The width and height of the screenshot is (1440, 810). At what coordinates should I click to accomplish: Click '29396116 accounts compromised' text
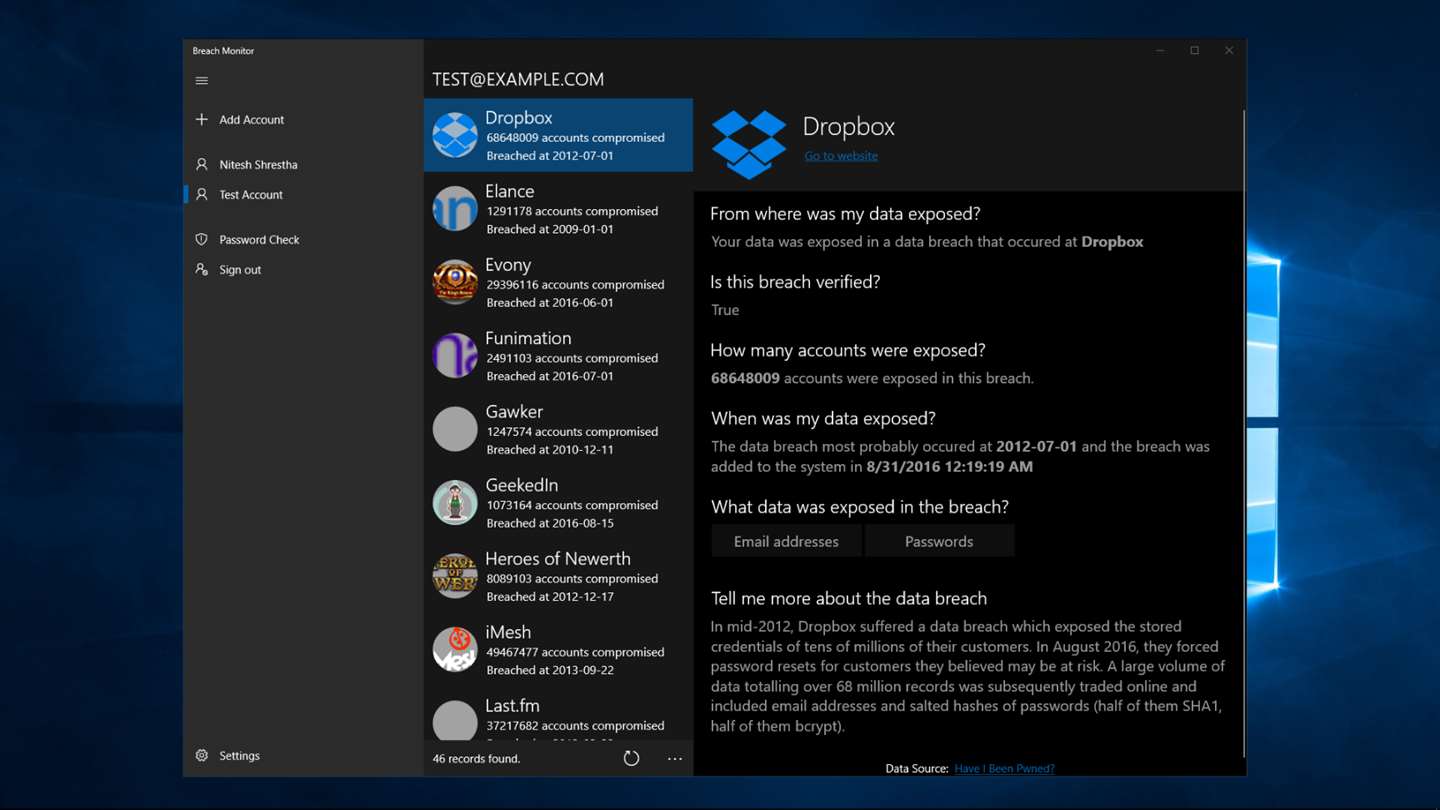(x=575, y=284)
